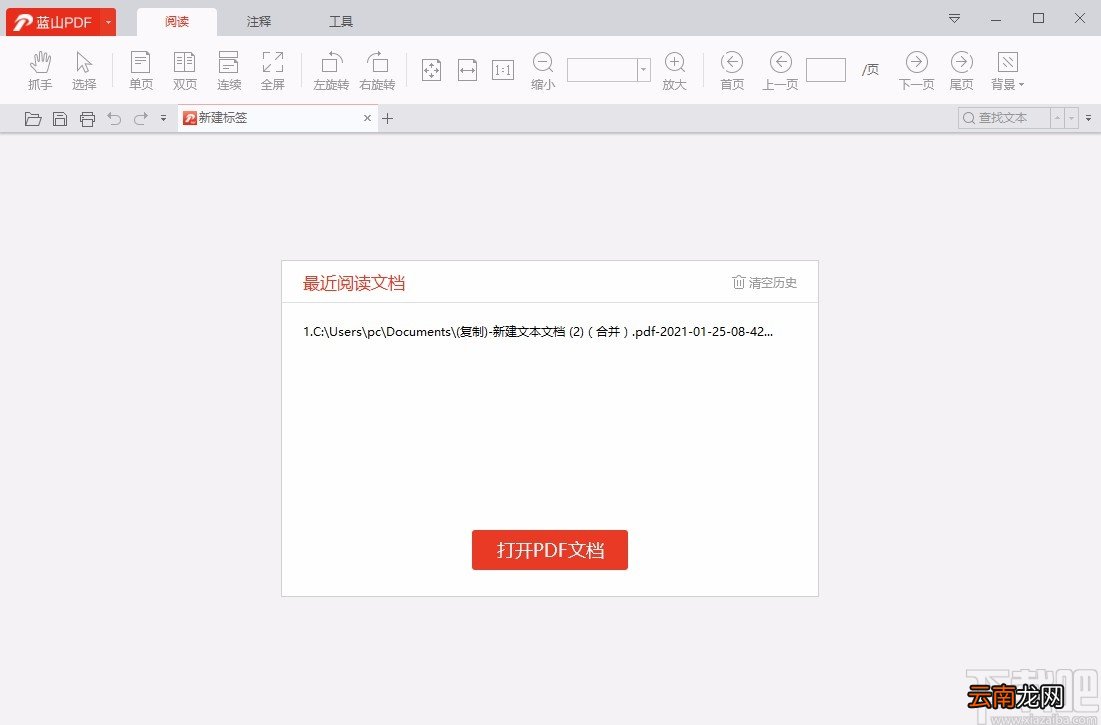Minimize the 蓝山PDF window

tap(996, 20)
